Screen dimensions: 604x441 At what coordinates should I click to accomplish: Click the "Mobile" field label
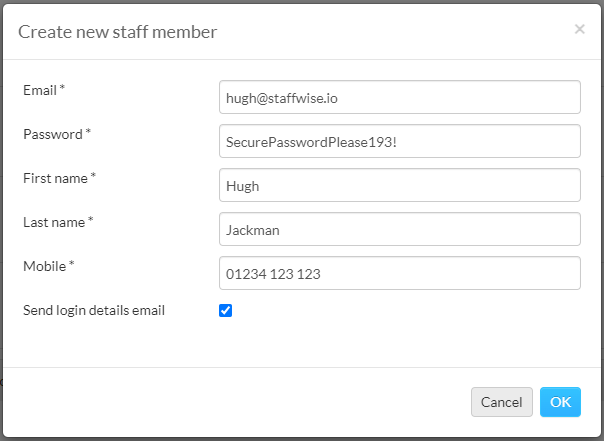click(44, 266)
